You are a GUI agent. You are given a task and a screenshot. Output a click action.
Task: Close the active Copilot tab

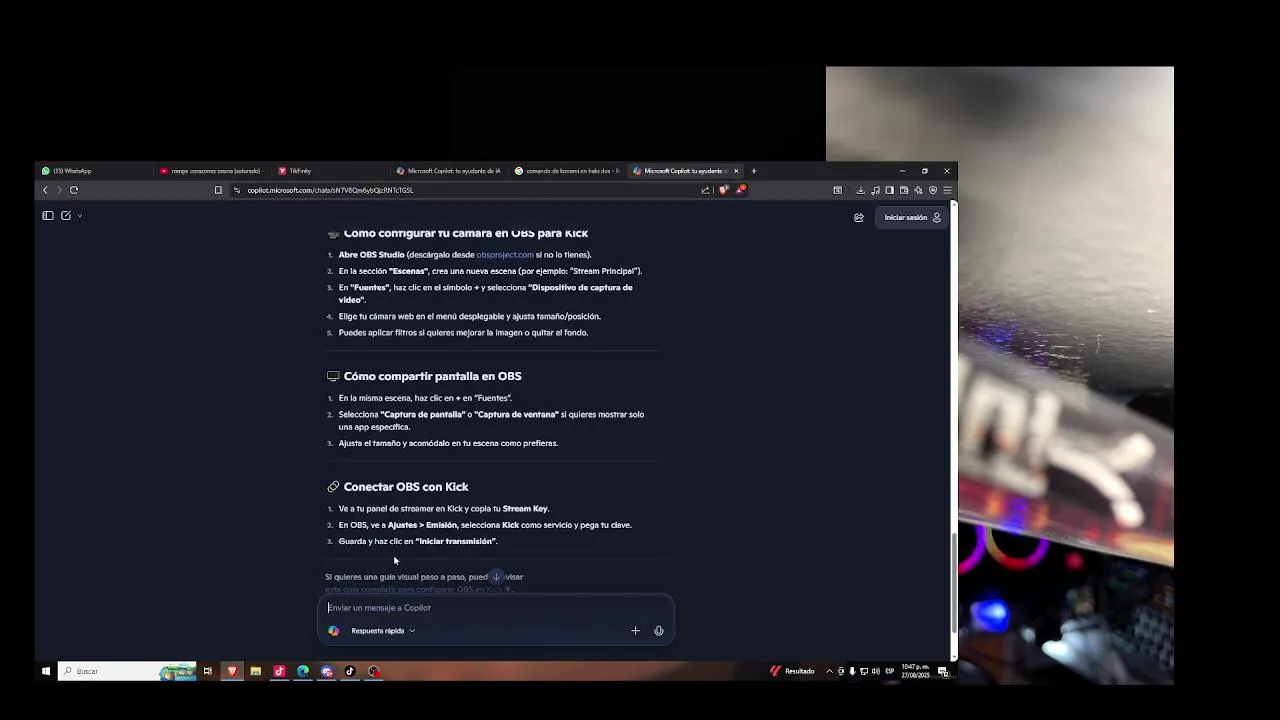point(736,171)
